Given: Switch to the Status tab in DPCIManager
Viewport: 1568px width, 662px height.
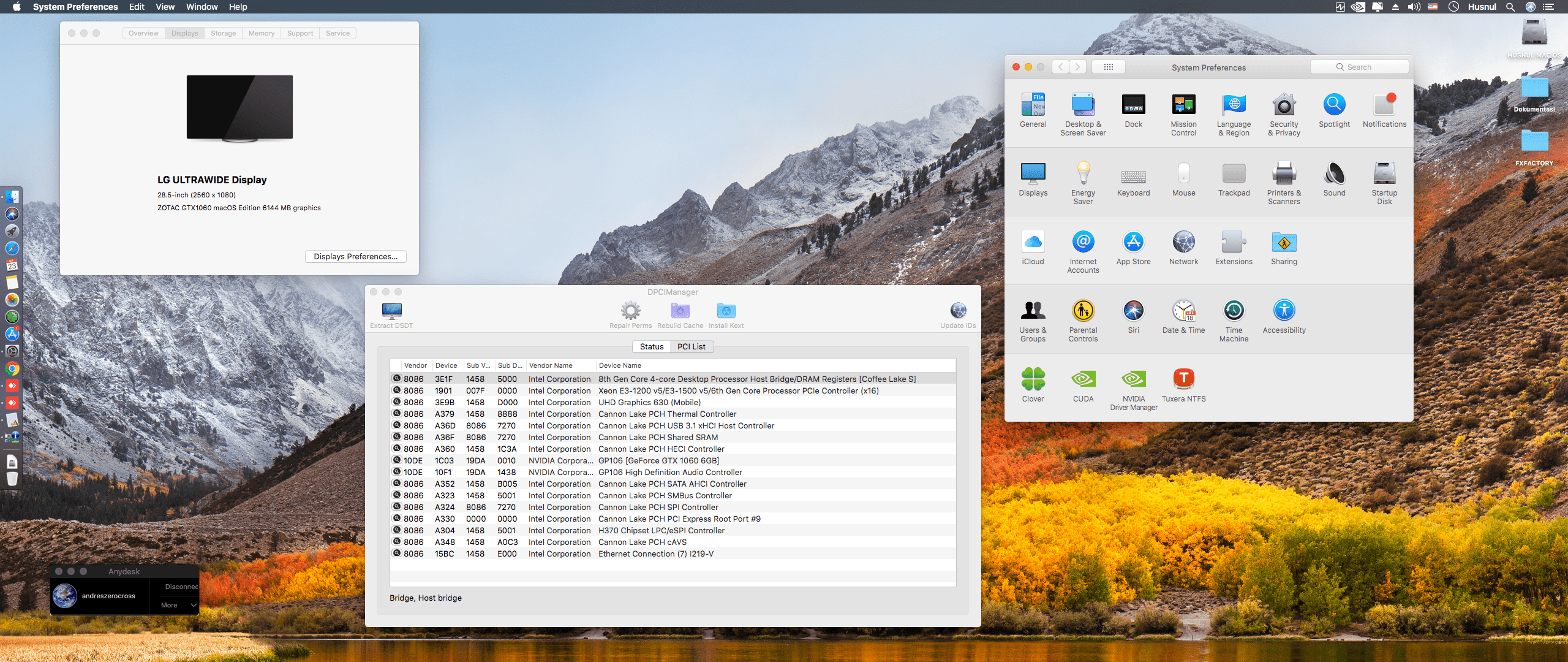Looking at the screenshot, I should pos(652,346).
